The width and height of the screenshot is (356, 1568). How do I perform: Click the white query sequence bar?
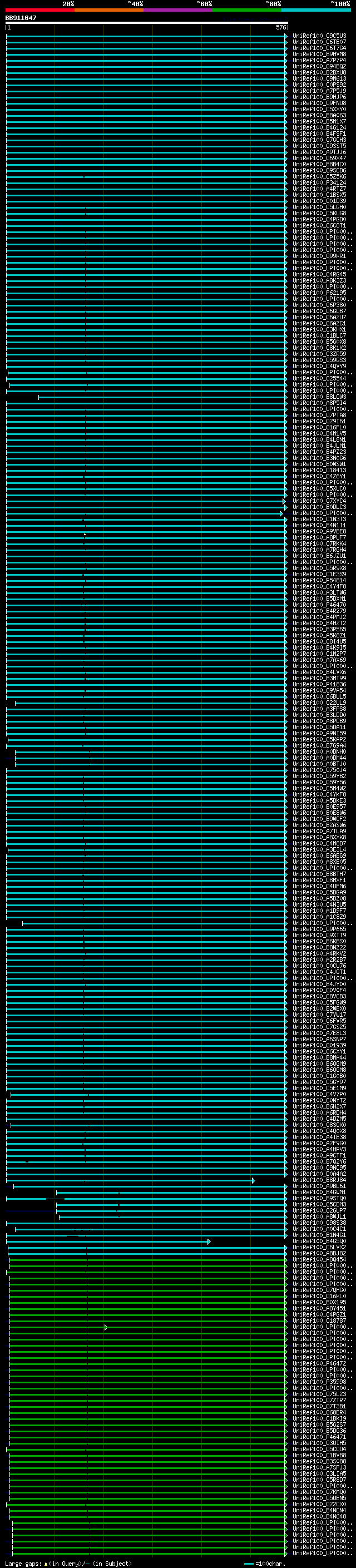point(147,23)
